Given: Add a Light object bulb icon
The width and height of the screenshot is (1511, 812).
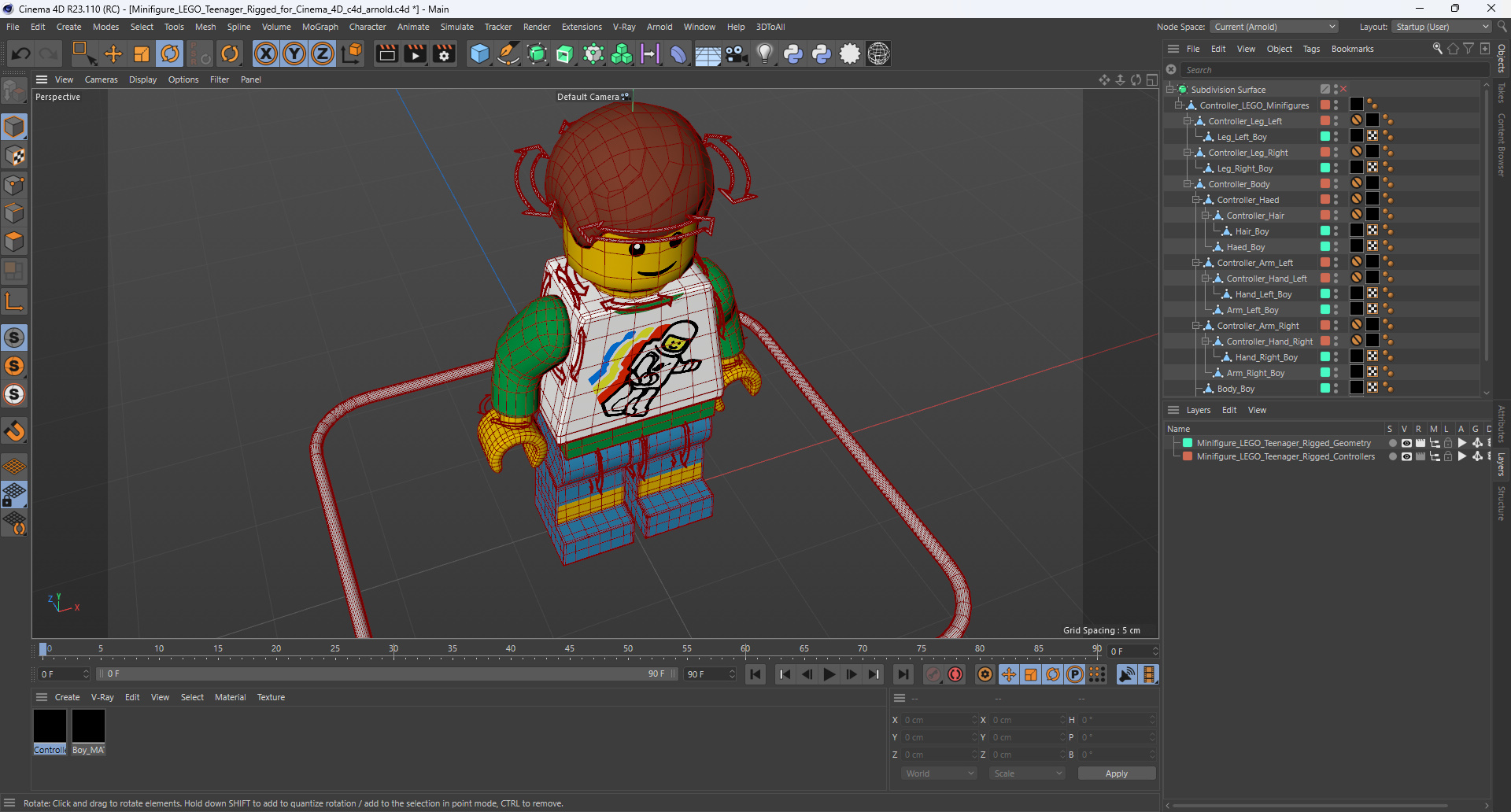Looking at the screenshot, I should (x=765, y=54).
